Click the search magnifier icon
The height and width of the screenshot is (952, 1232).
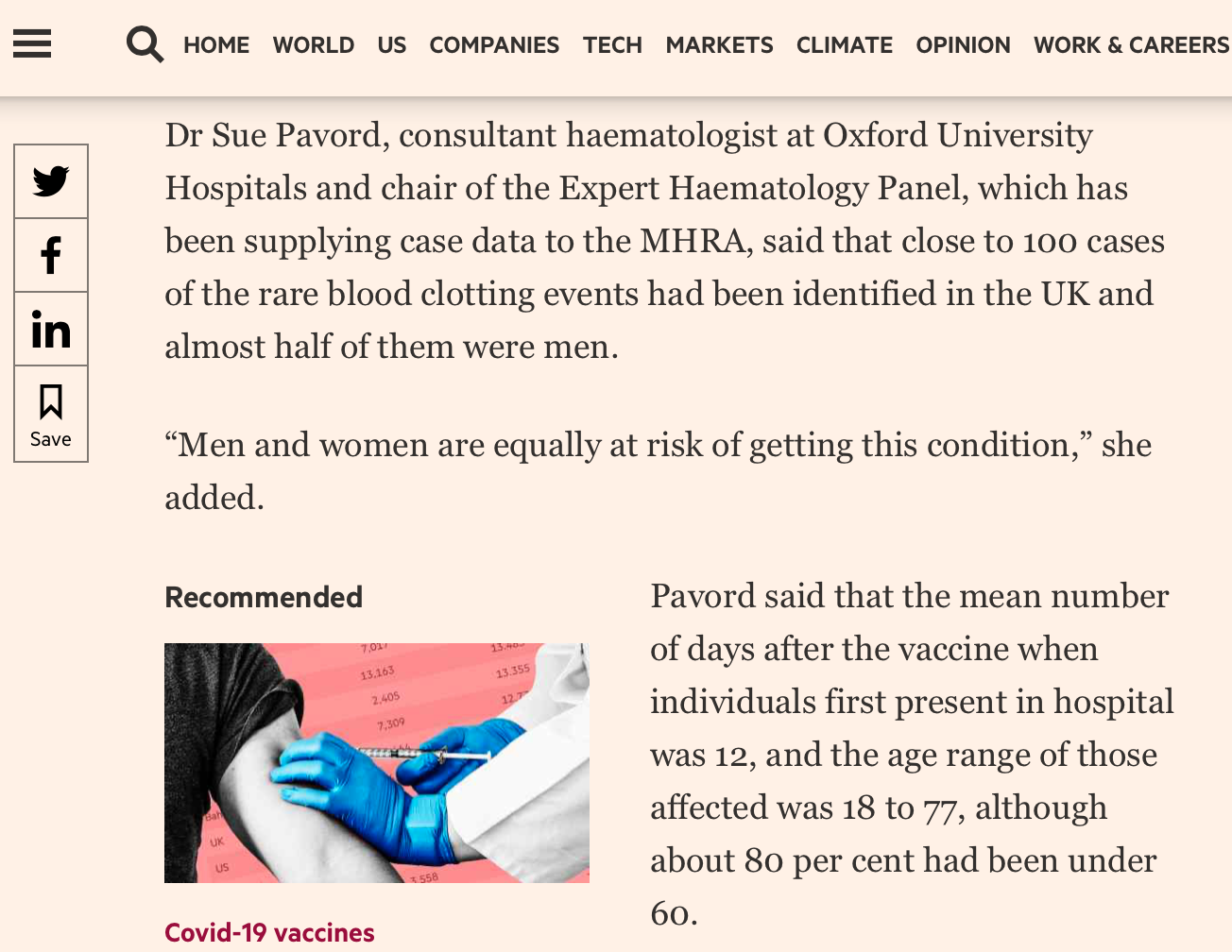[x=145, y=44]
